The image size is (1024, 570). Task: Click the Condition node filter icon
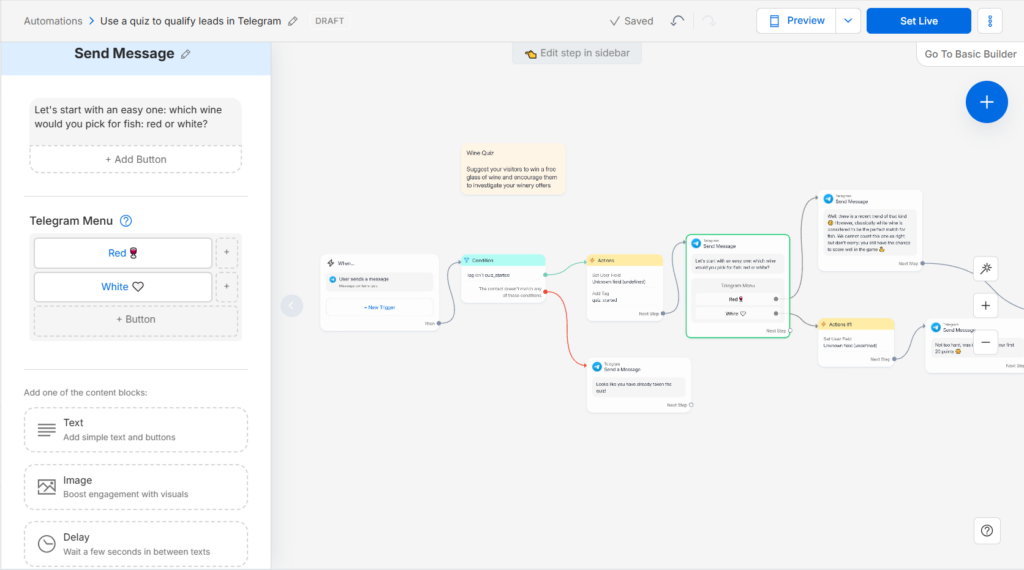pyautogui.click(x=466, y=261)
